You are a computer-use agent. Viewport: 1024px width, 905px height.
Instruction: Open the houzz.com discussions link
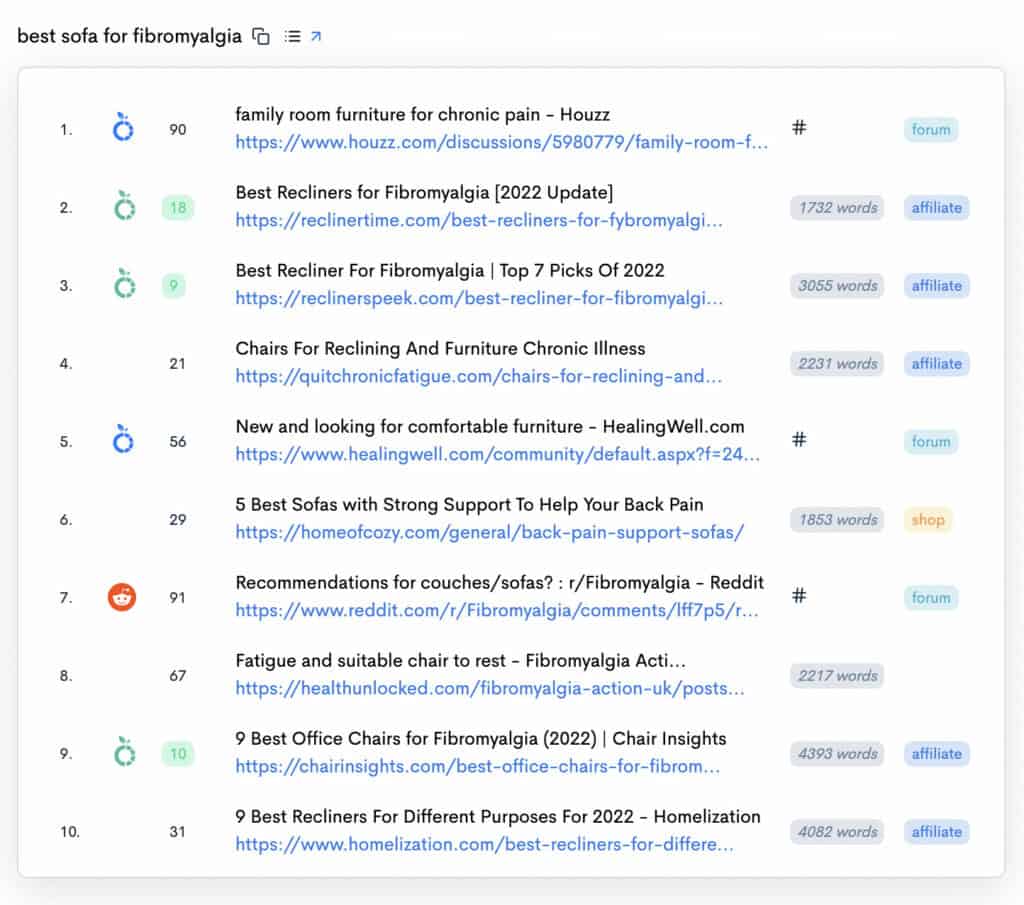(502, 142)
